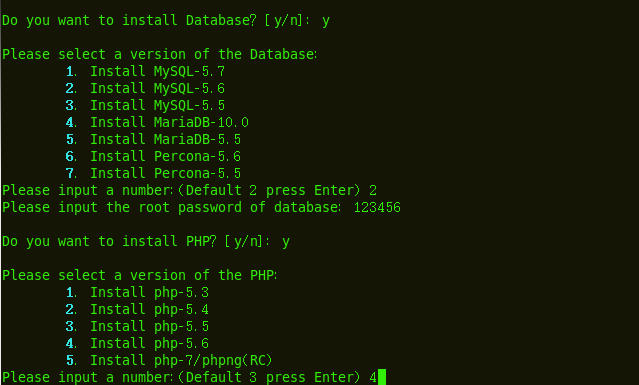The image size is (639, 385).
Task: Click the cyan number 5 beside php-7
Action: (x=70, y=361)
